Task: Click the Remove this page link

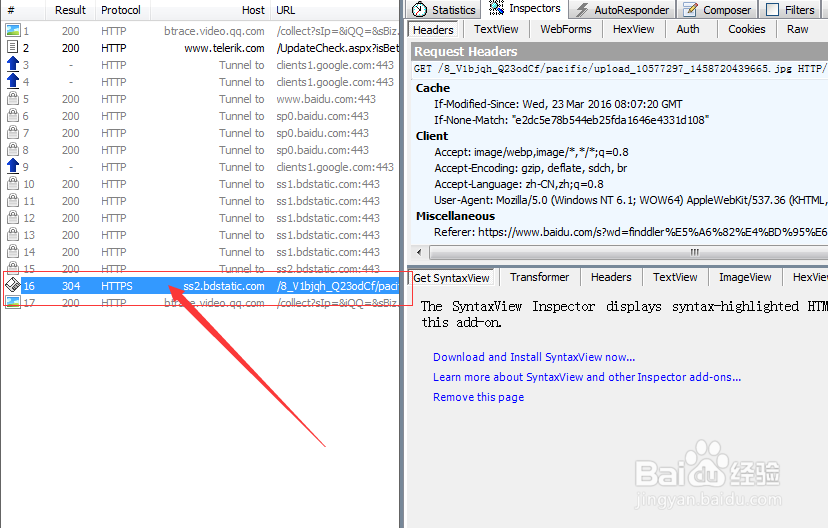Action: pos(478,397)
